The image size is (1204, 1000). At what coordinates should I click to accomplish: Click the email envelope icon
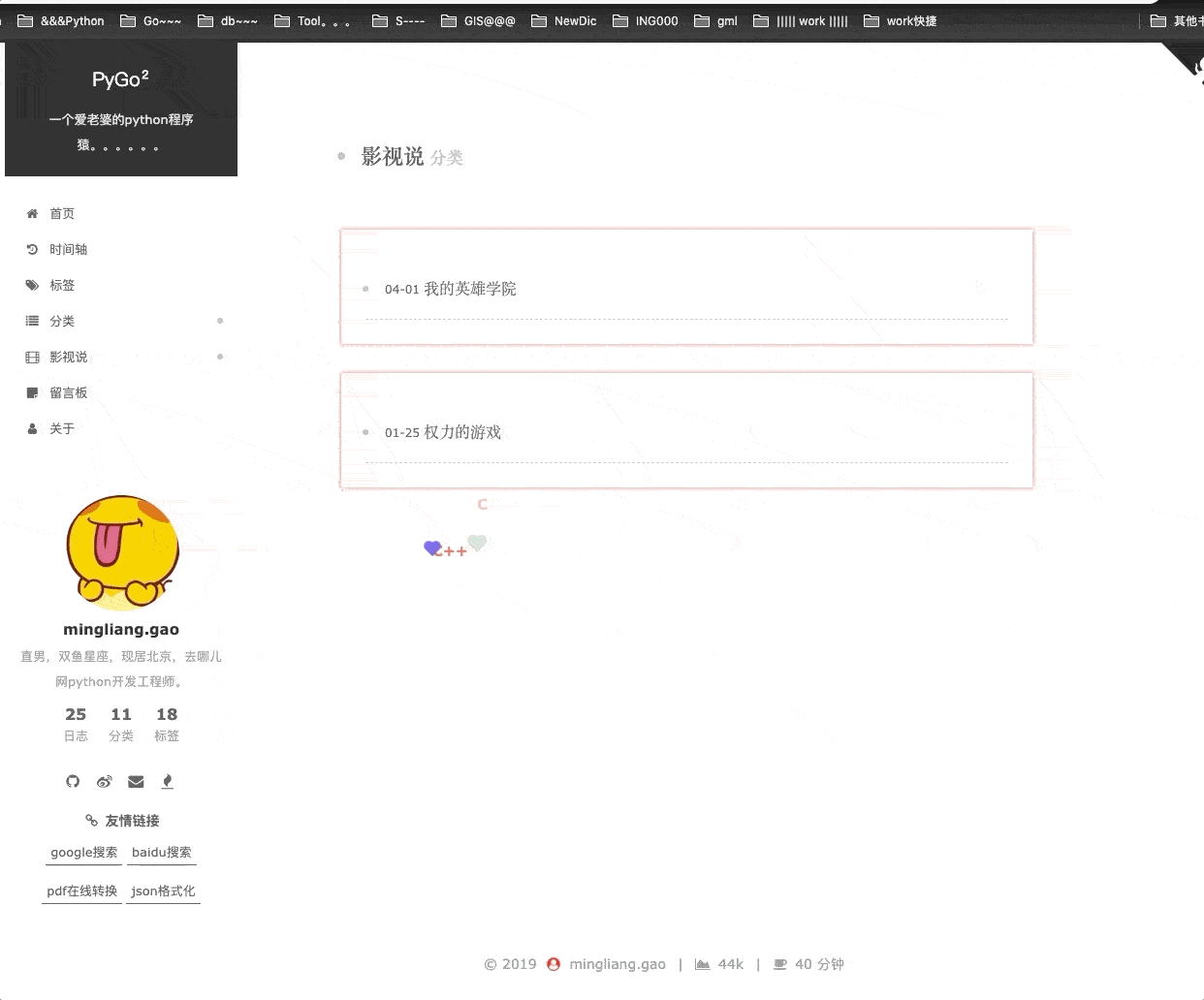[x=136, y=781]
